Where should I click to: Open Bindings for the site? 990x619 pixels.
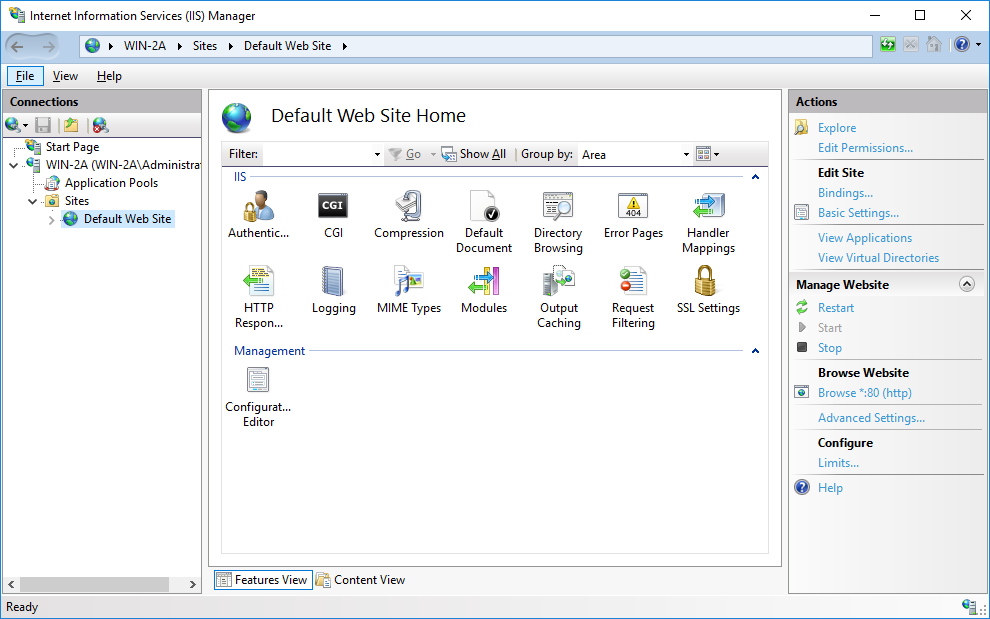(845, 192)
